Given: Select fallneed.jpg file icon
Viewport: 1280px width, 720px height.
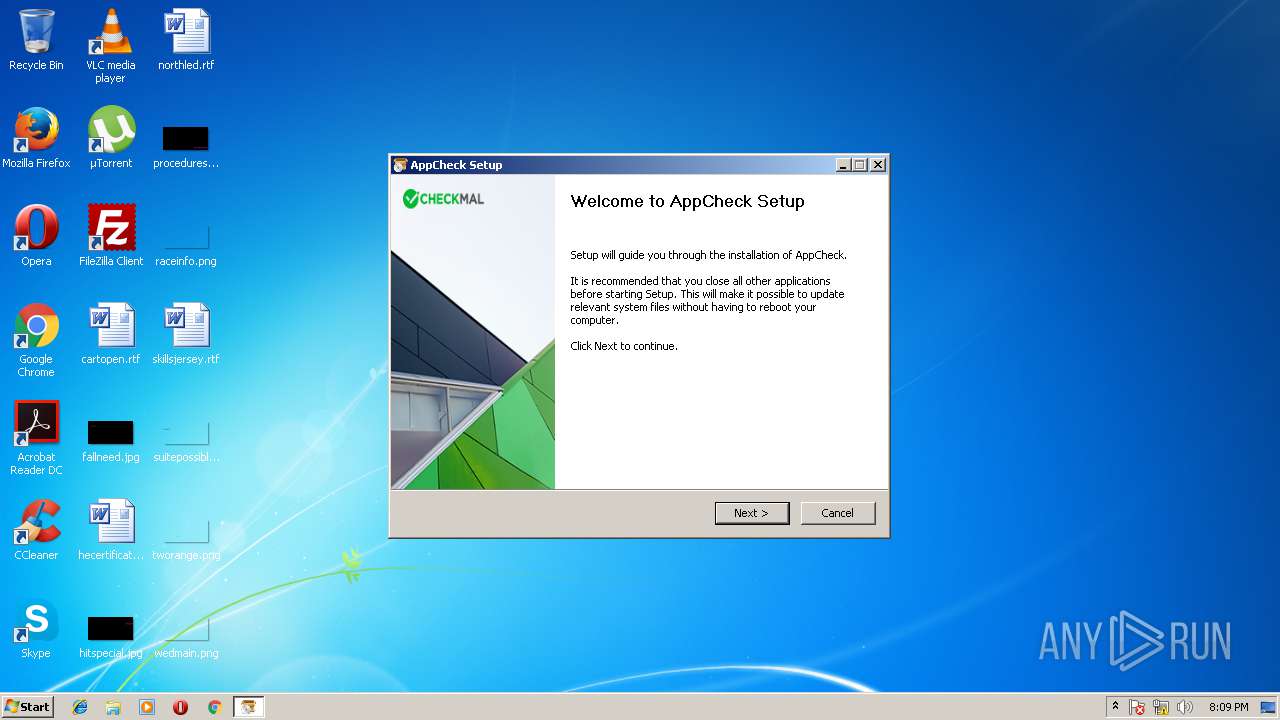Looking at the screenshot, I should pyautogui.click(x=111, y=440).
